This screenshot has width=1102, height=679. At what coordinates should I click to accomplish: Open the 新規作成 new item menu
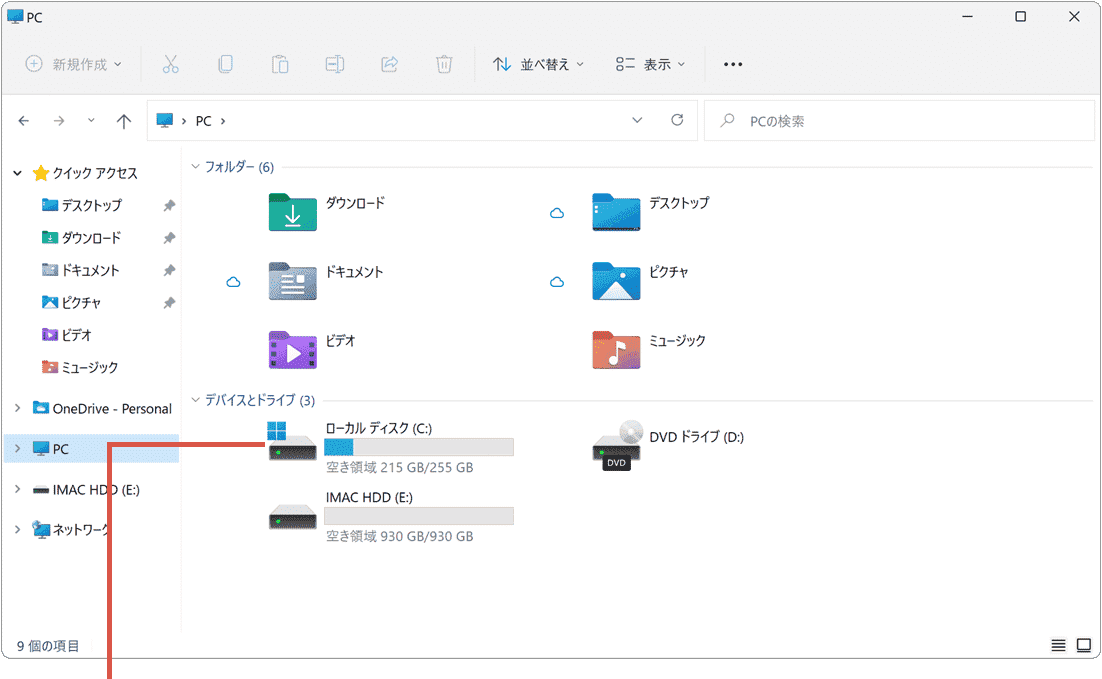(74, 64)
